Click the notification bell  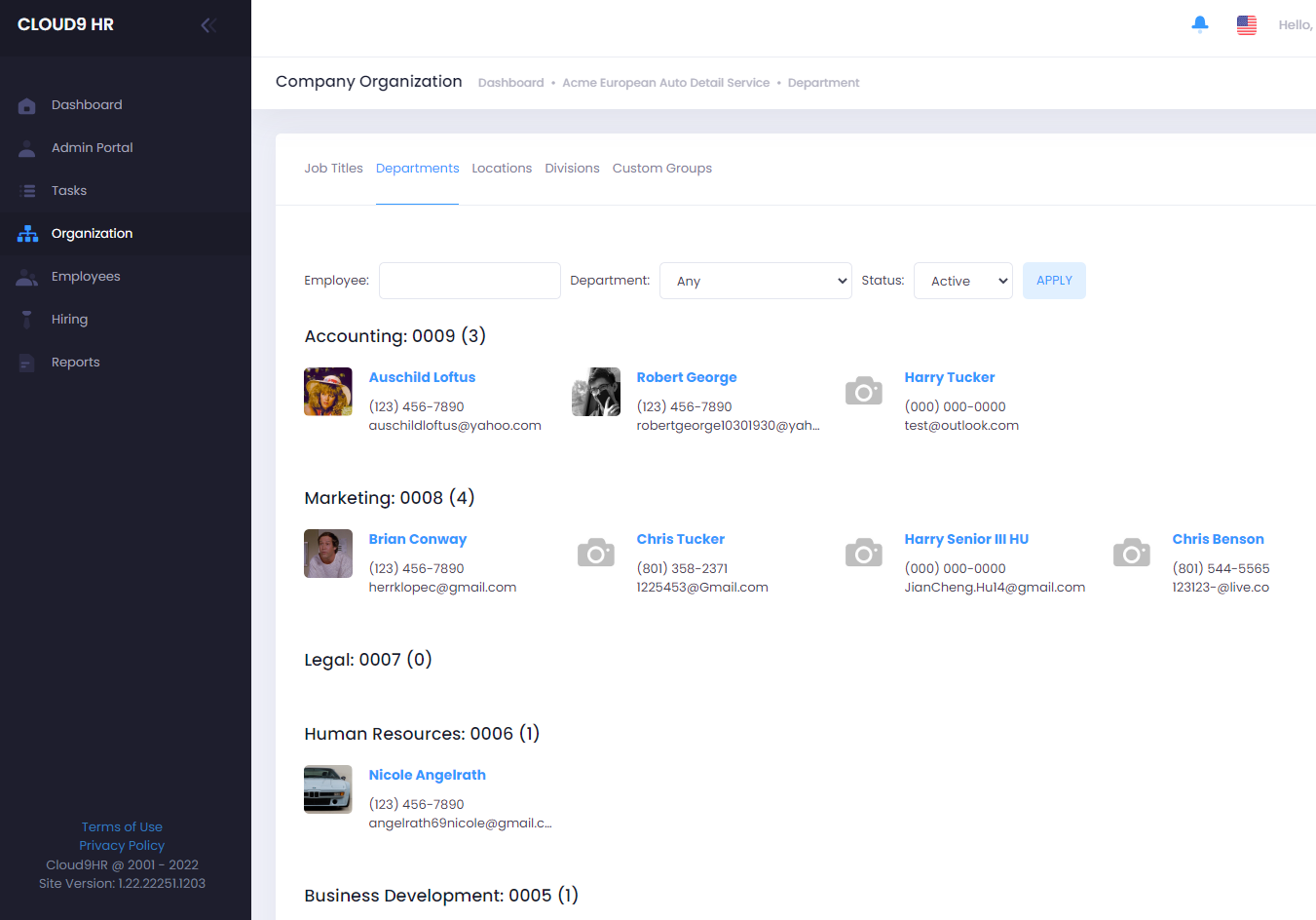(1200, 23)
